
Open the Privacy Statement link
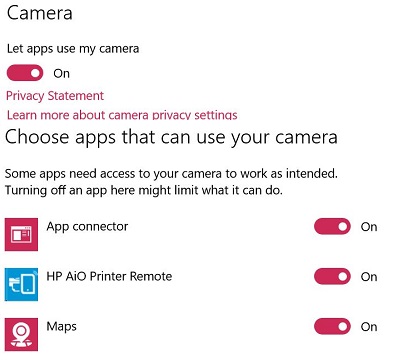pyautogui.click(x=55, y=96)
